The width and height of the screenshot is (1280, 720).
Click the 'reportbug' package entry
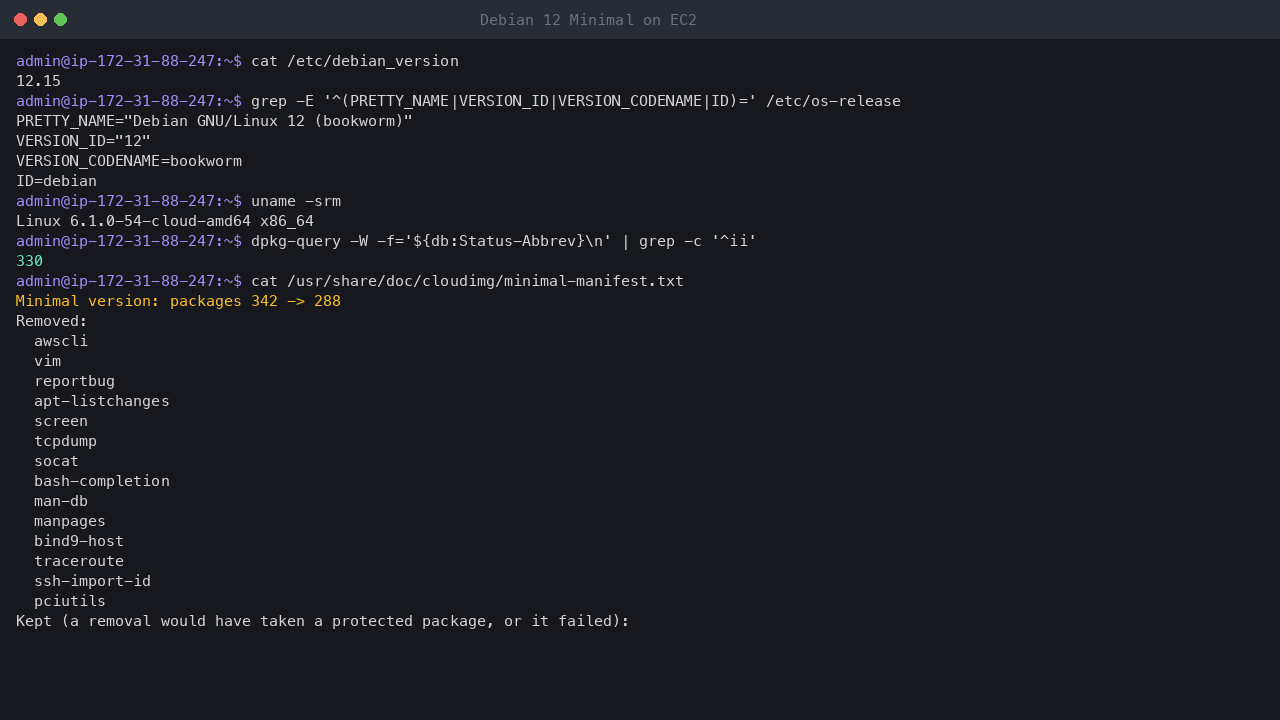point(74,381)
